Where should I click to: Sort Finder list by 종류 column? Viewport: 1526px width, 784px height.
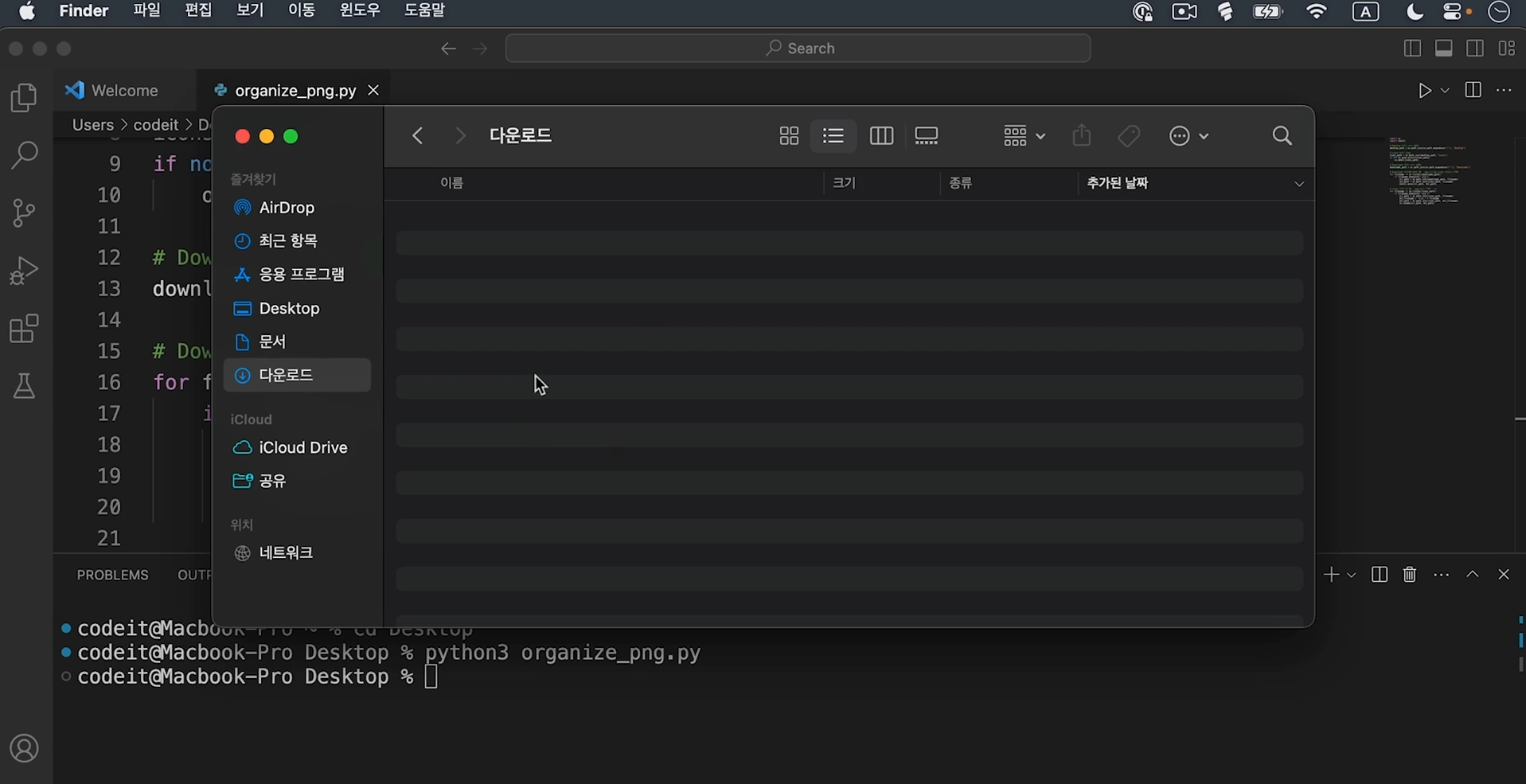point(961,183)
